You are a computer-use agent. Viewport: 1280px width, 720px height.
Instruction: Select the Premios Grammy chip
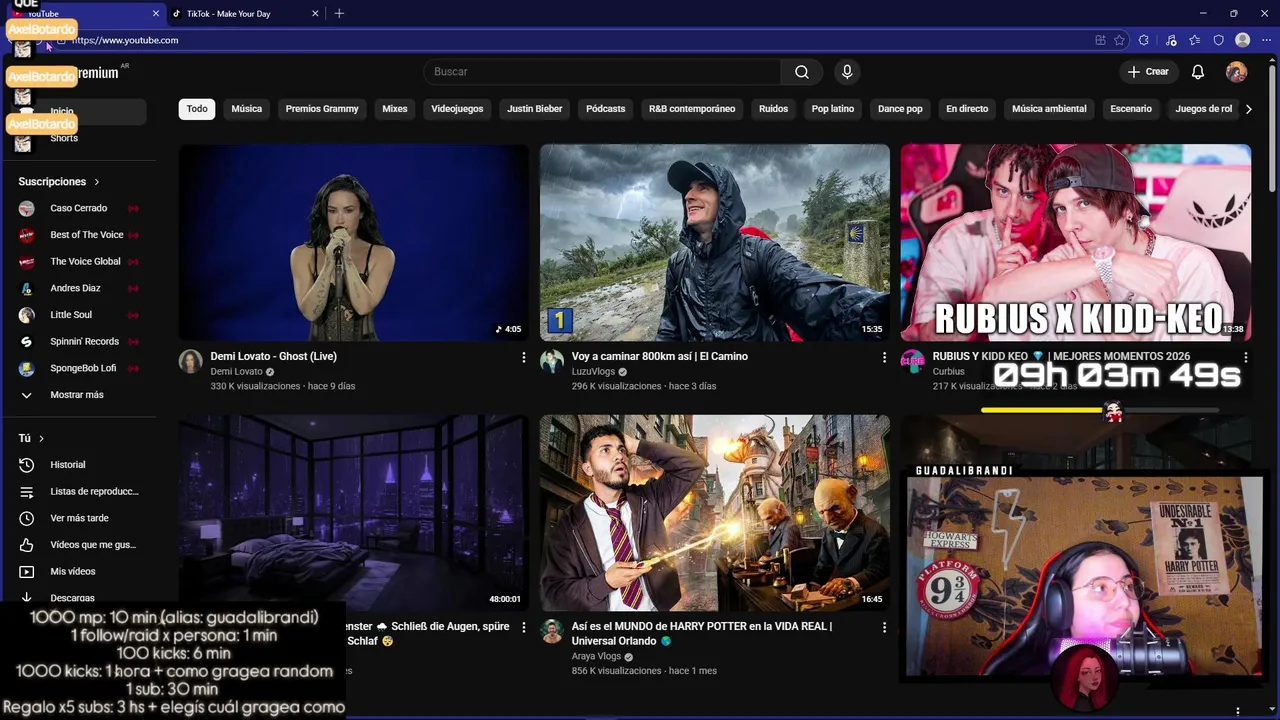(322, 109)
